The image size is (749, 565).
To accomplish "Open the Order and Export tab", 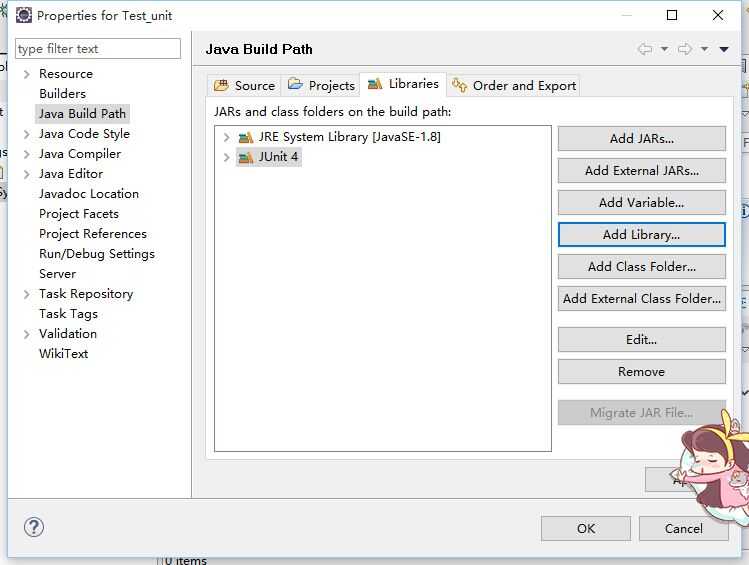I will 514,85.
